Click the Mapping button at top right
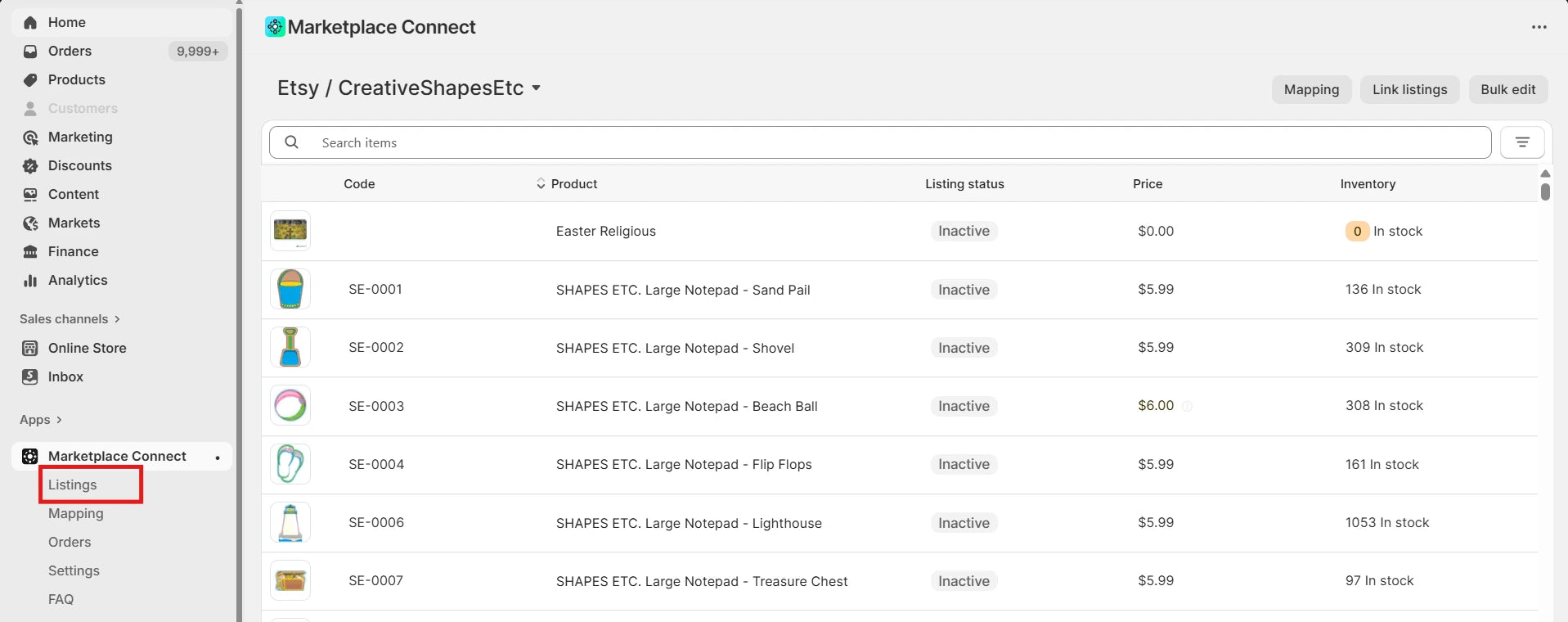 (x=1311, y=90)
